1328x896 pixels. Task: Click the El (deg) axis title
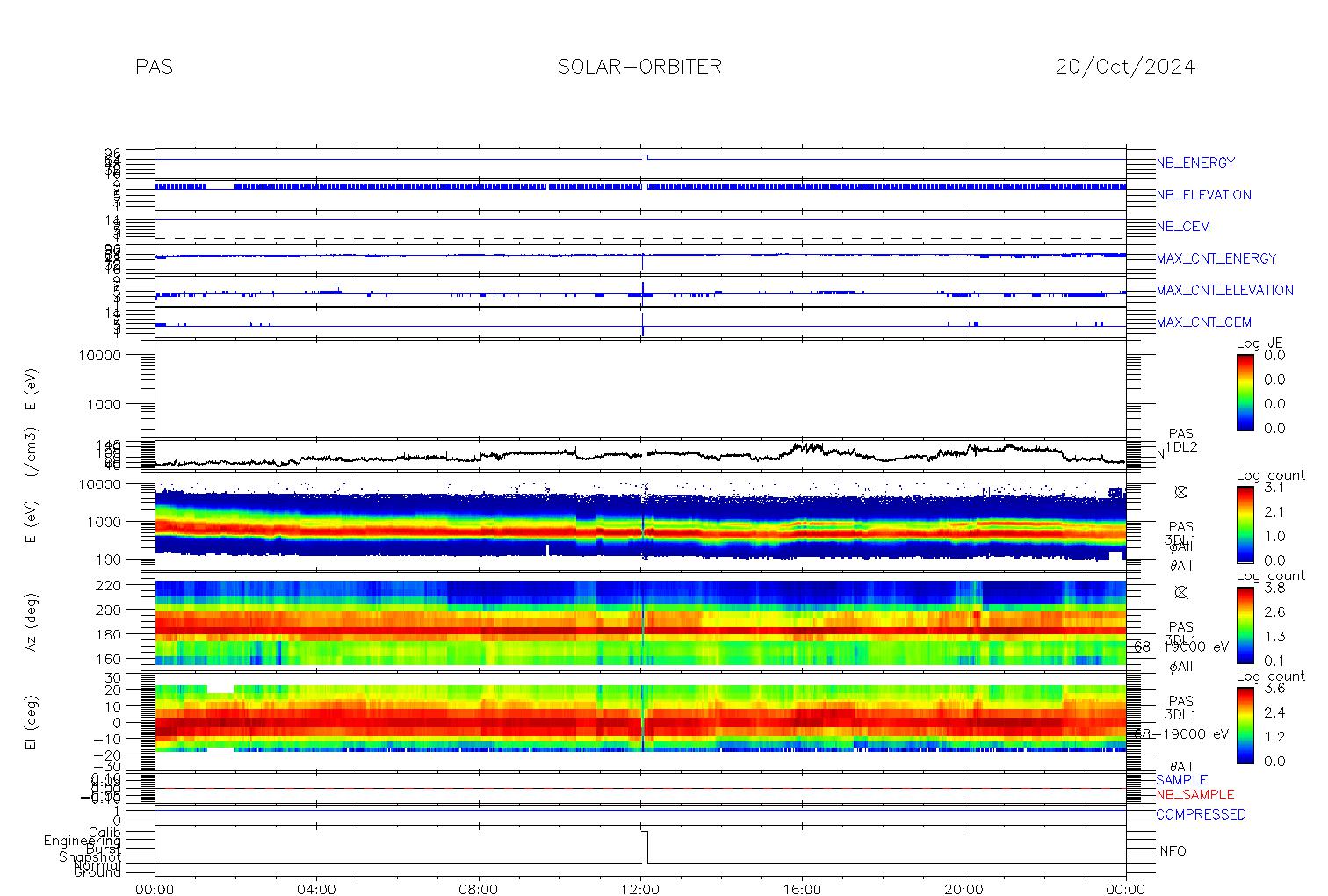(31, 723)
